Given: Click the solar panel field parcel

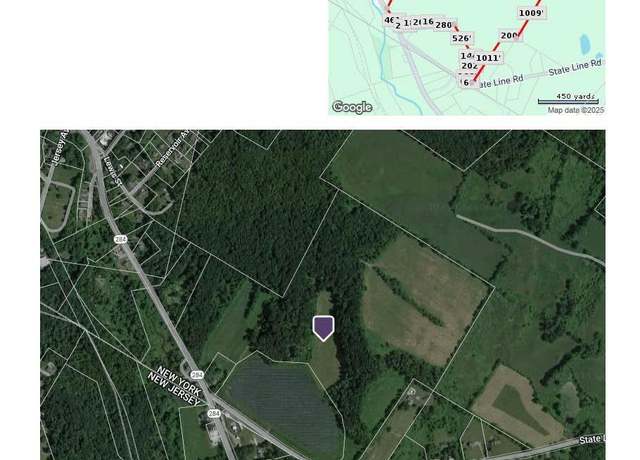Looking at the screenshot, I should pyautogui.click(x=286, y=402).
